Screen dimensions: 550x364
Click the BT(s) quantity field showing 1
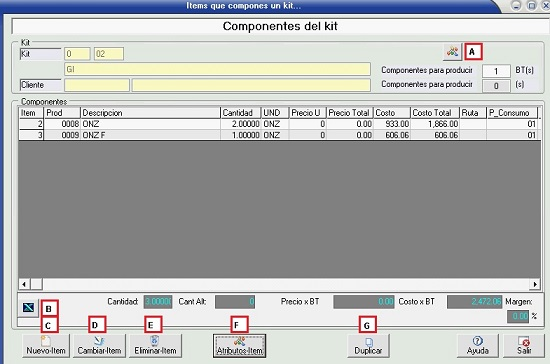pyautogui.click(x=496, y=71)
